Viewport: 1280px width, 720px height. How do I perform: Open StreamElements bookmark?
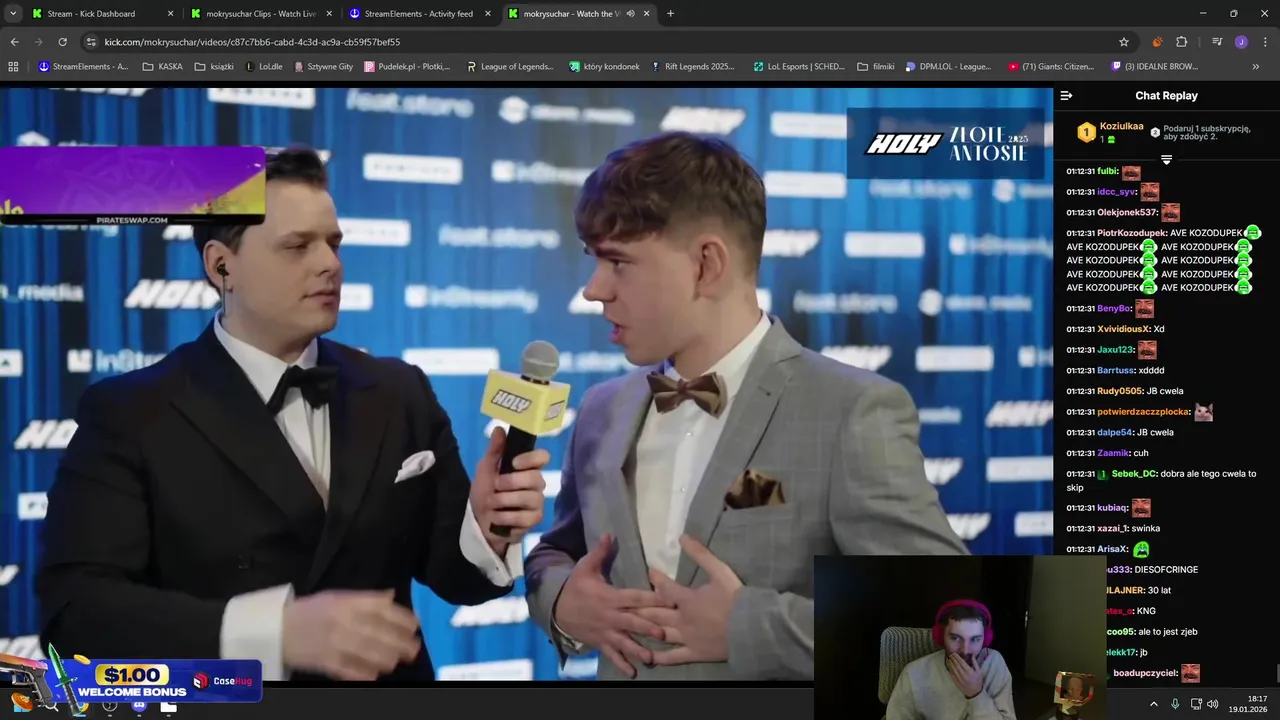coord(83,67)
